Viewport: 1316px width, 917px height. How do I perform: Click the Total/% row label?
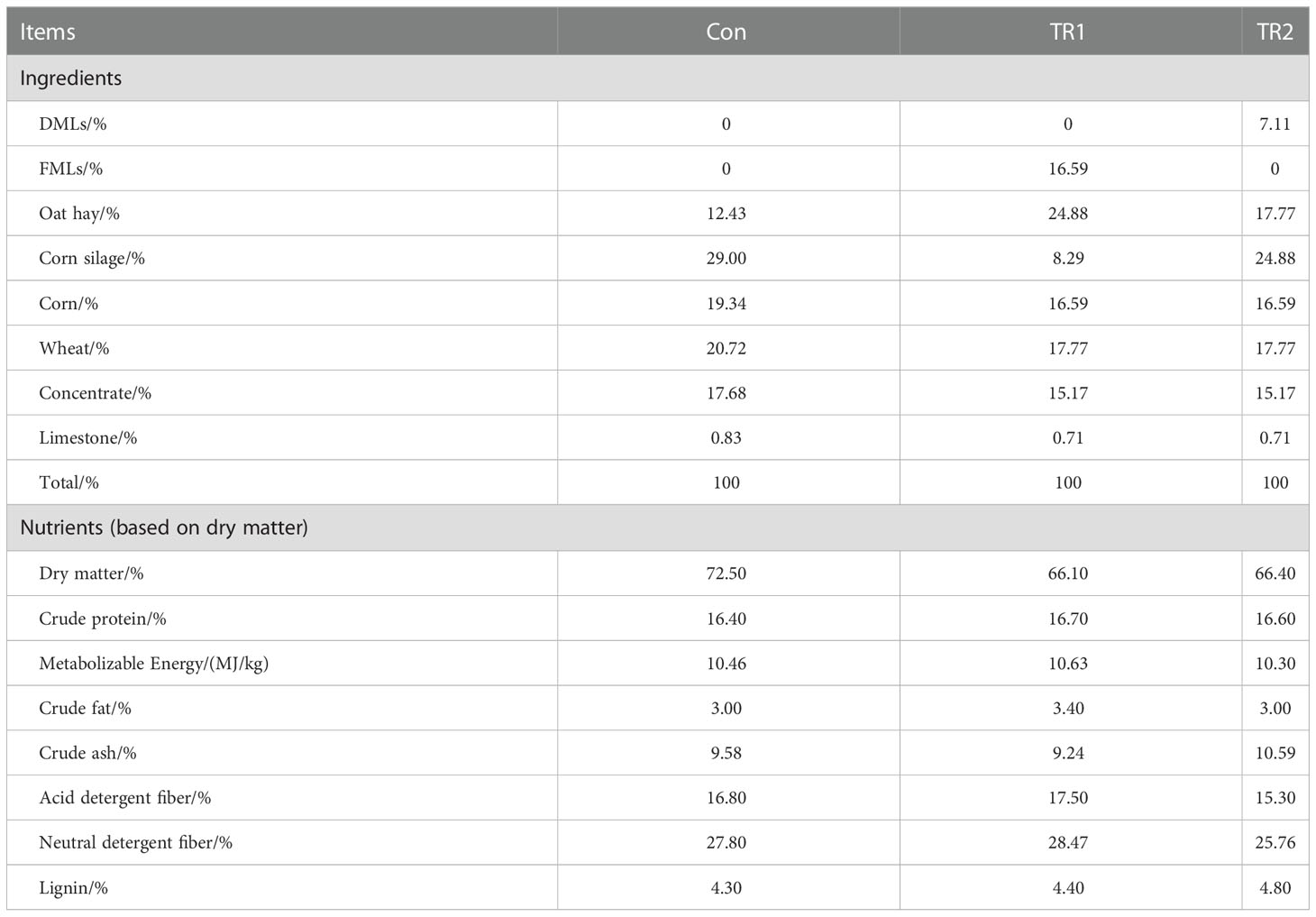coord(69,482)
